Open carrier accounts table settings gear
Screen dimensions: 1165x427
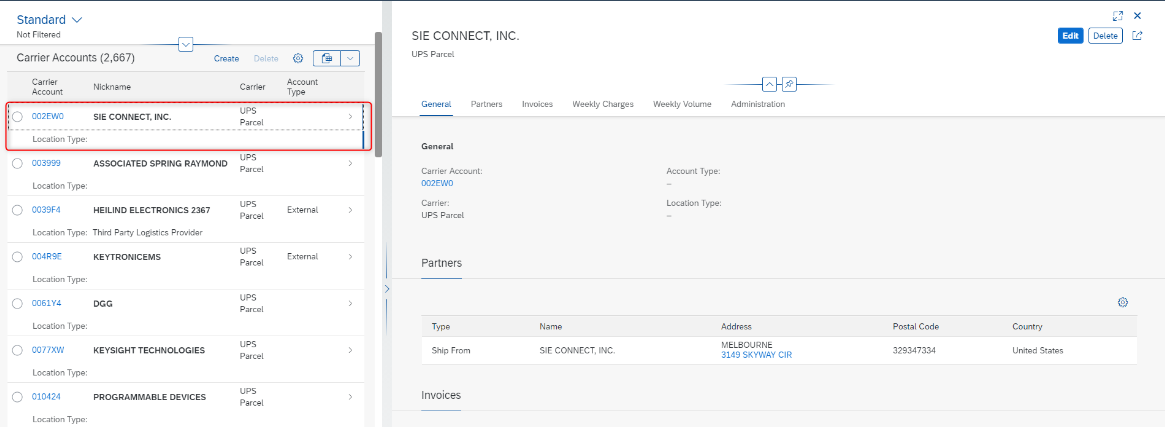coord(298,58)
